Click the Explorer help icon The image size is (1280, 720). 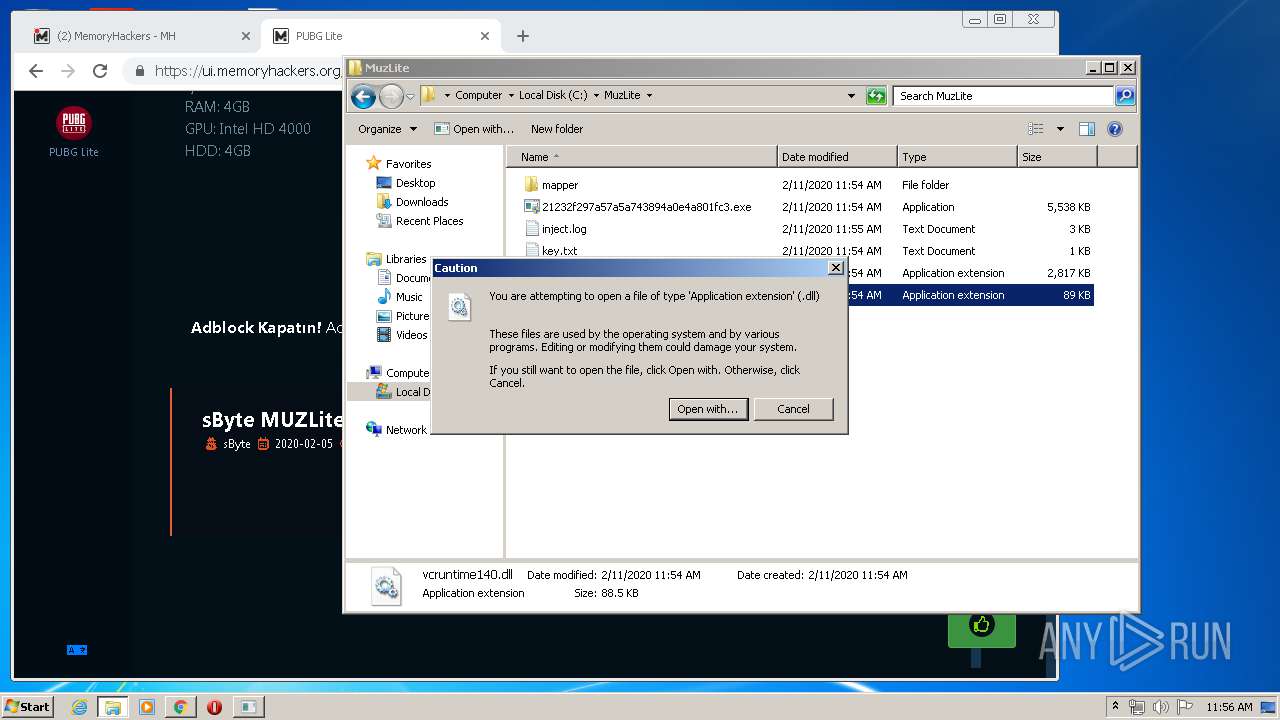click(x=1115, y=129)
